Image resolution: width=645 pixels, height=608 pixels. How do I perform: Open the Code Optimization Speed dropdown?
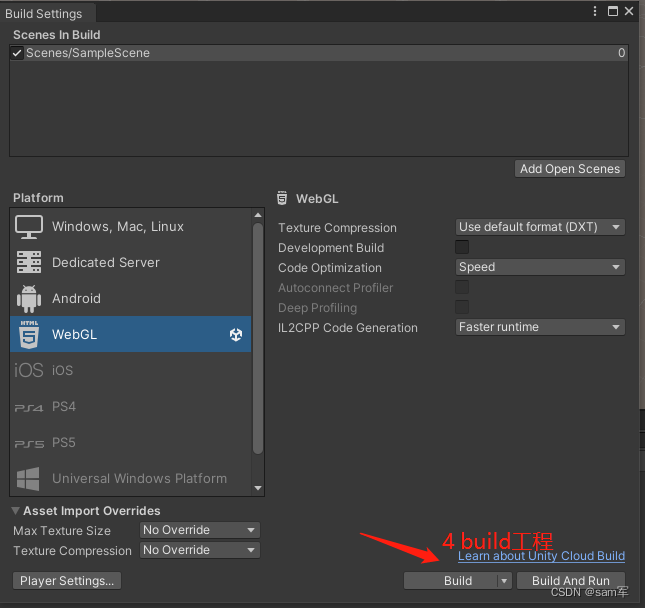(540, 267)
